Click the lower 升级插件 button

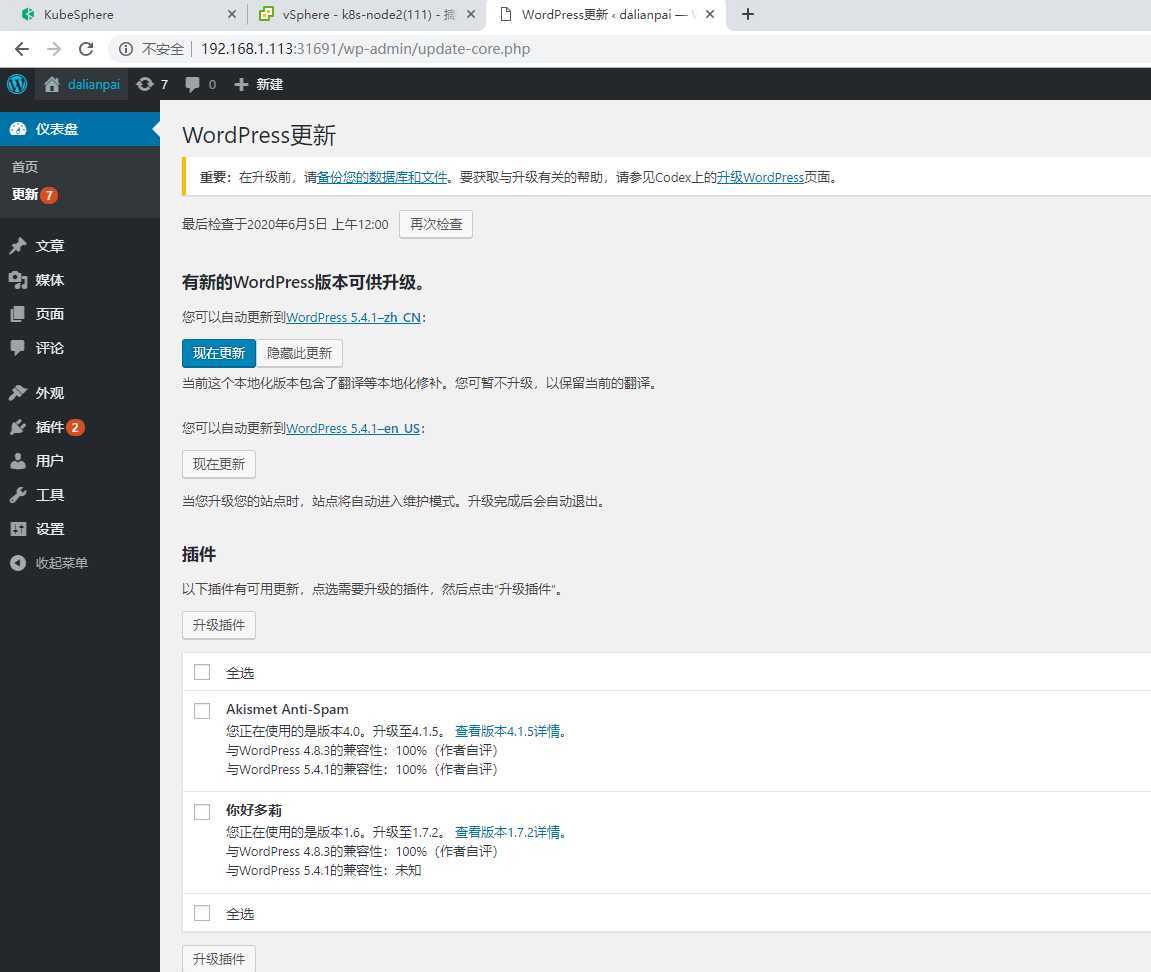(x=219, y=959)
